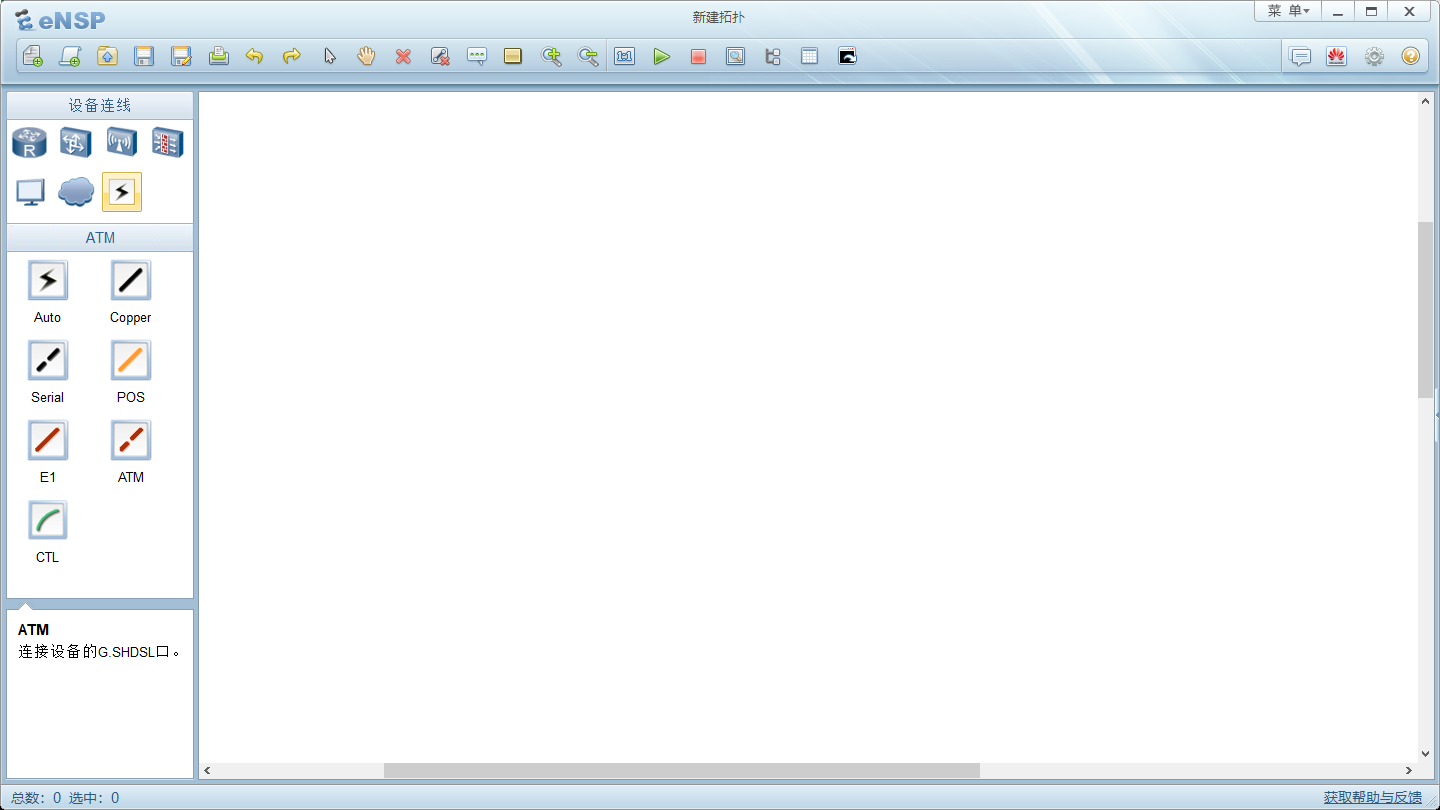Image resolution: width=1440 pixels, height=810 pixels.
Task: Select the router device category
Action: tap(29, 143)
